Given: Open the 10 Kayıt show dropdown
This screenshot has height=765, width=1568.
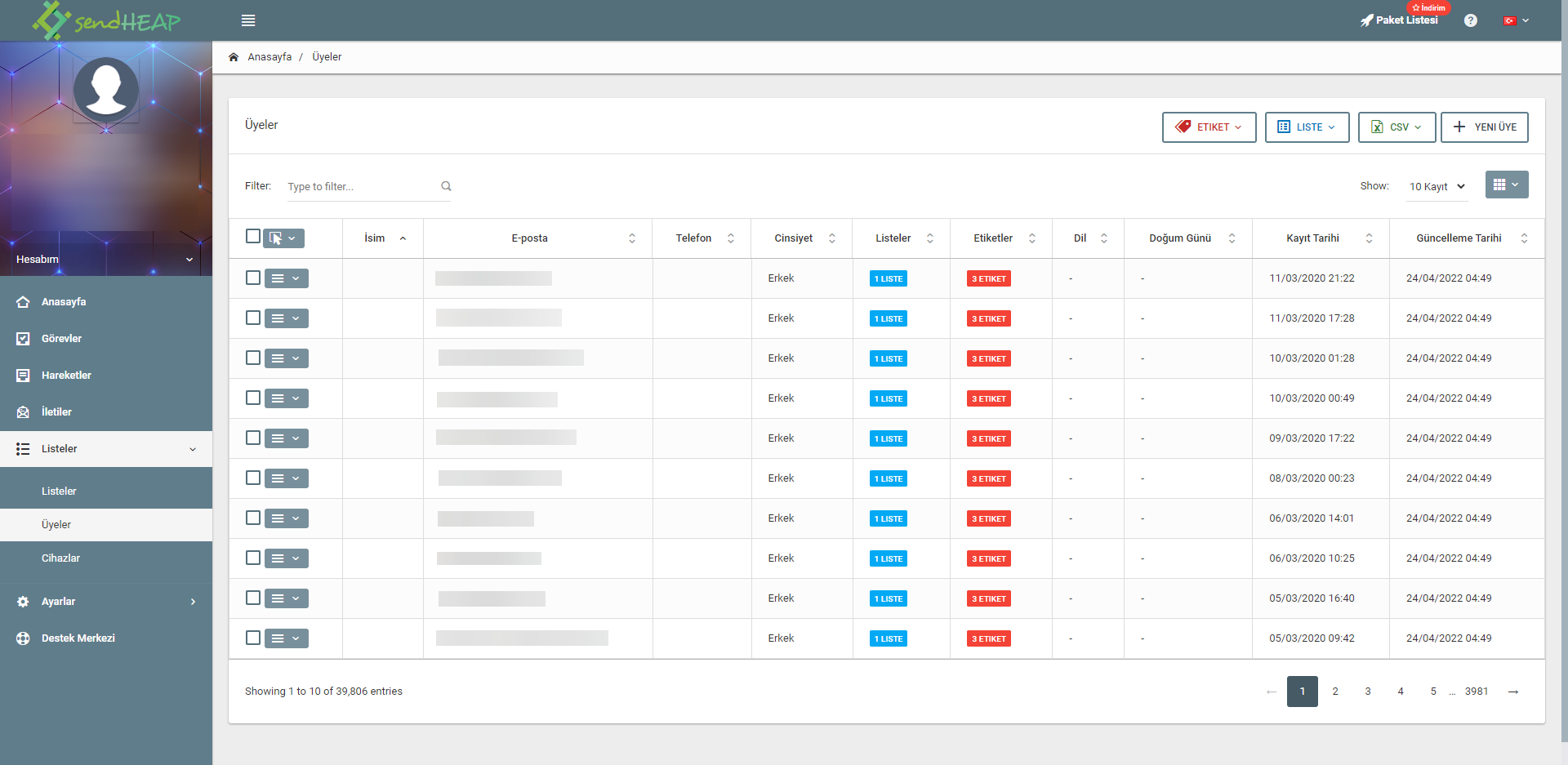Looking at the screenshot, I should [1437, 187].
